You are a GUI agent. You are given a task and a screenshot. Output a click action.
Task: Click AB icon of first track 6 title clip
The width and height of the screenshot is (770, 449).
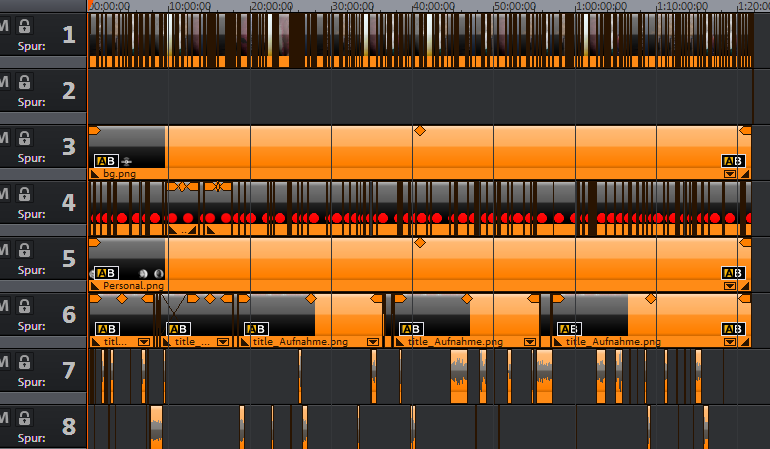click(x=106, y=329)
